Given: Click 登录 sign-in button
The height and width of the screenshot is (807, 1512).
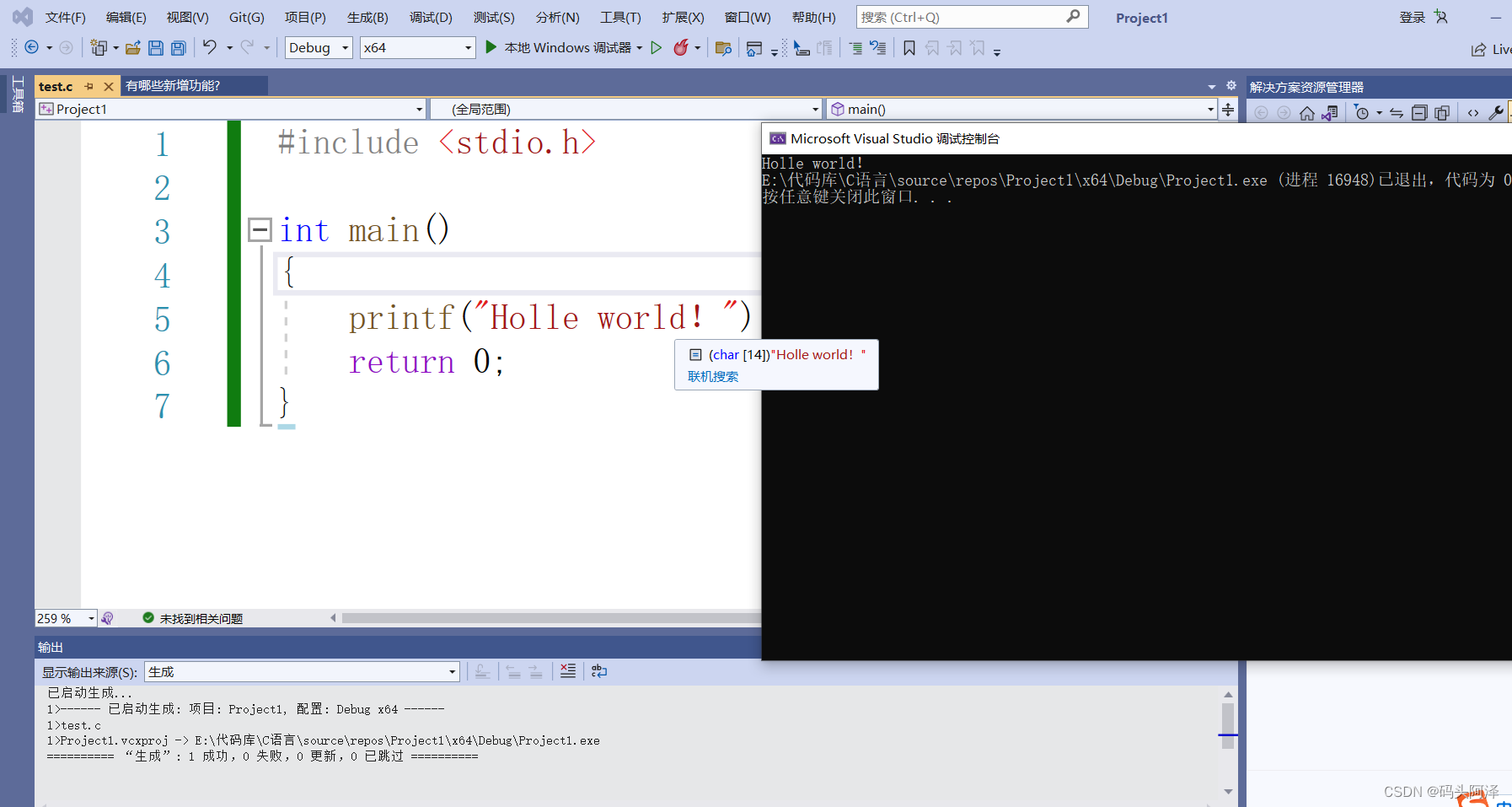Looking at the screenshot, I should pyautogui.click(x=1412, y=17).
